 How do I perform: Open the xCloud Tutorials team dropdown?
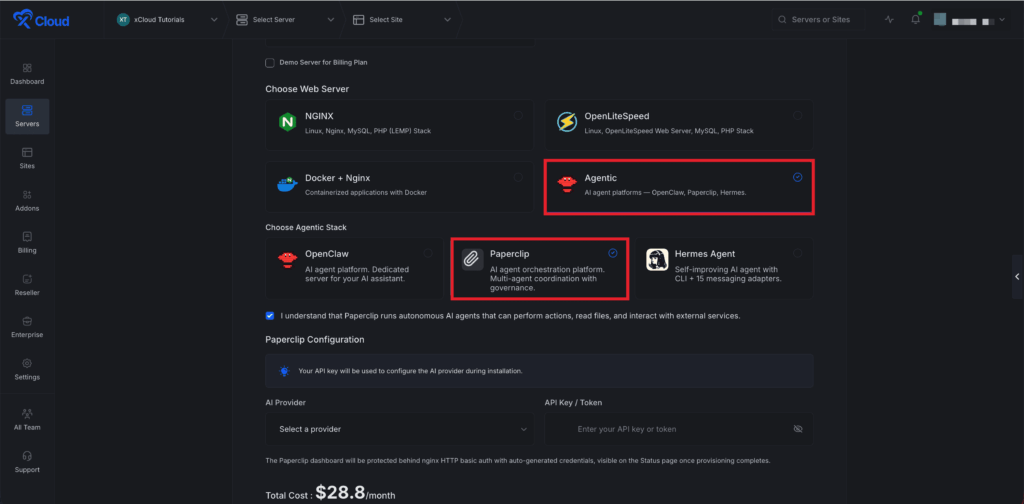pyautogui.click(x=167, y=20)
